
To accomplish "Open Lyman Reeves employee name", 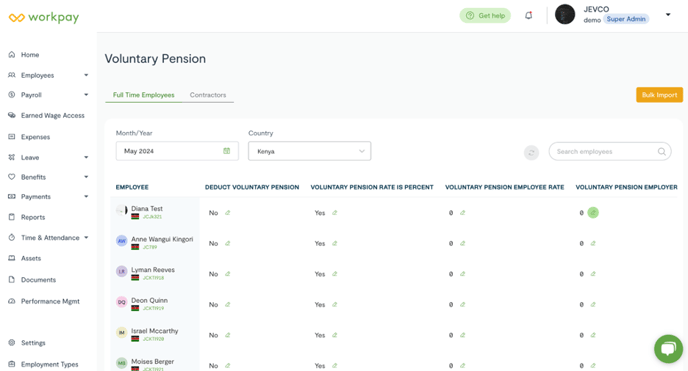I will point(153,270).
